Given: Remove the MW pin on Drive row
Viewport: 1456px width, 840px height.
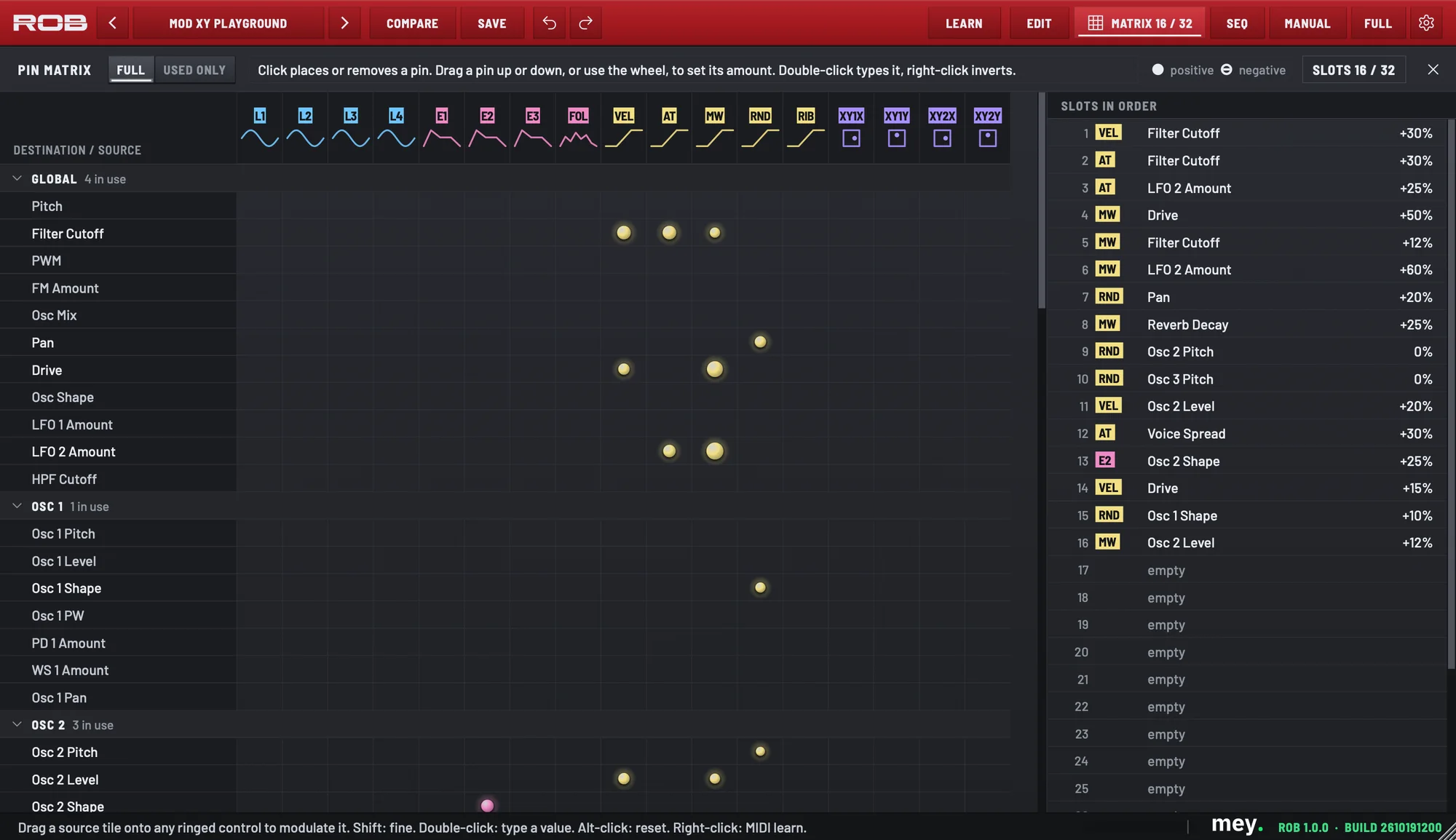Looking at the screenshot, I should [715, 369].
